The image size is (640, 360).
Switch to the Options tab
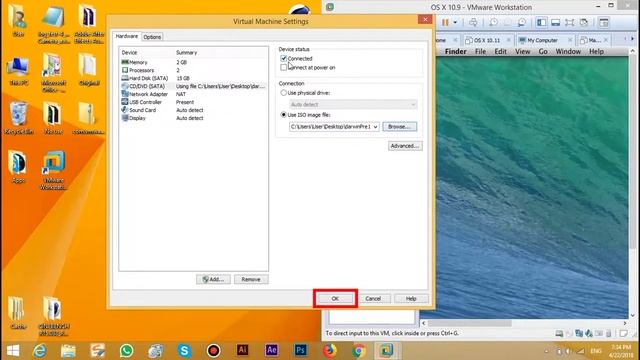[x=152, y=37]
